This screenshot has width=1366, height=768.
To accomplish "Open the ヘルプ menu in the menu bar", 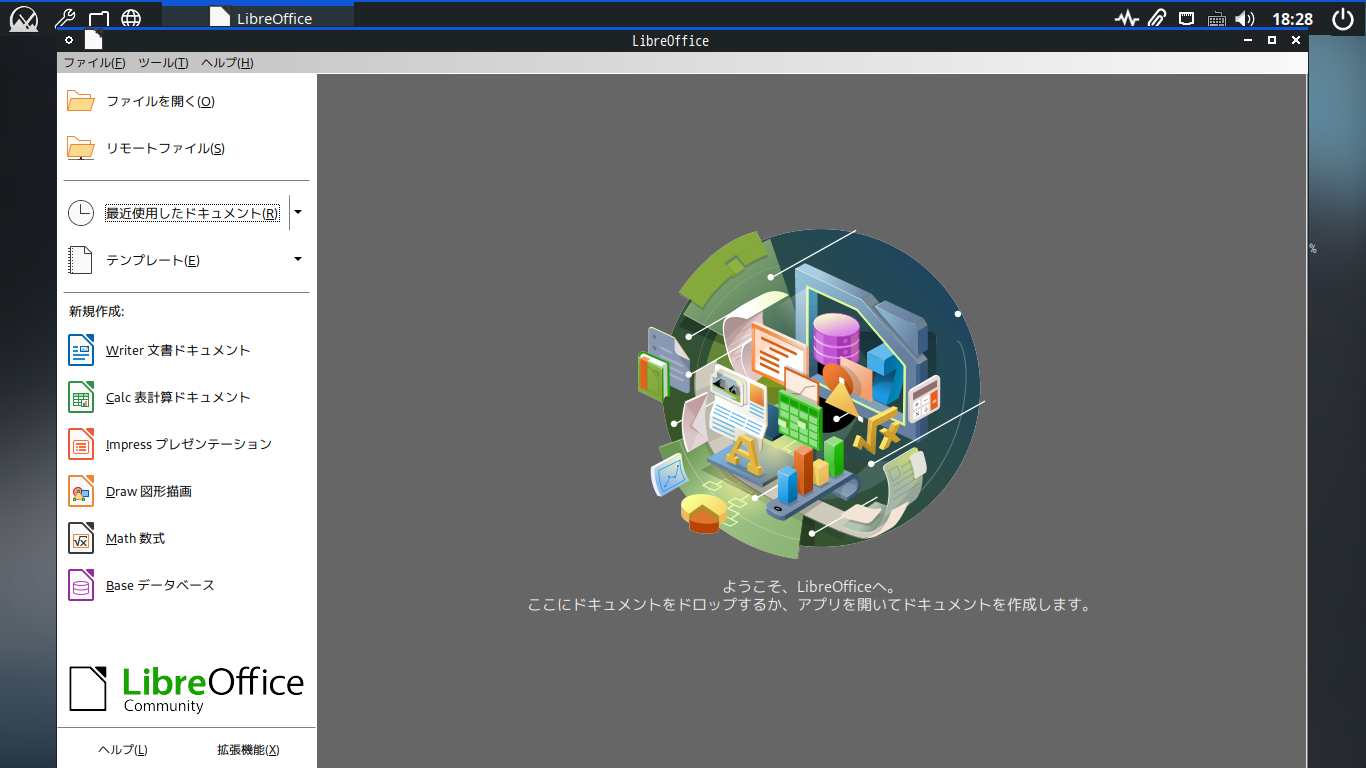I will pos(227,63).
